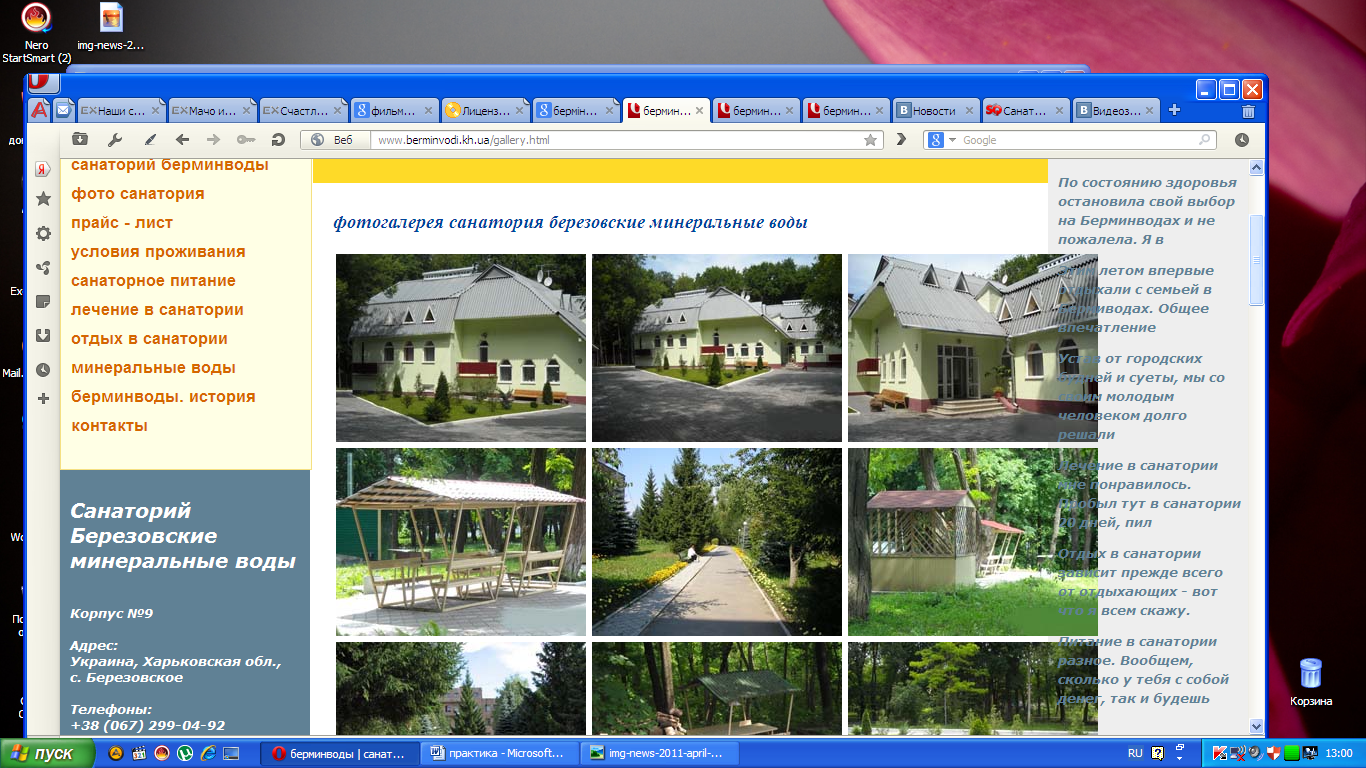The width and height of the screenshot is (1366, 768).
Task: Reload the page
Action: point(279,140)
